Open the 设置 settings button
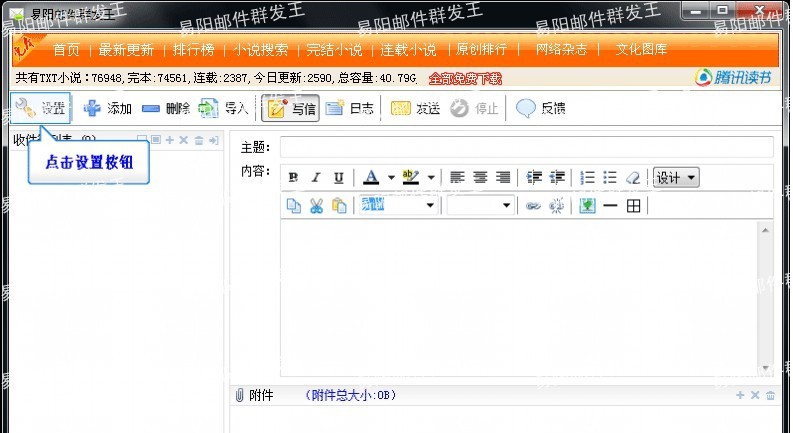The height and width of the screenshot is (433, 793). click(40, 108)
